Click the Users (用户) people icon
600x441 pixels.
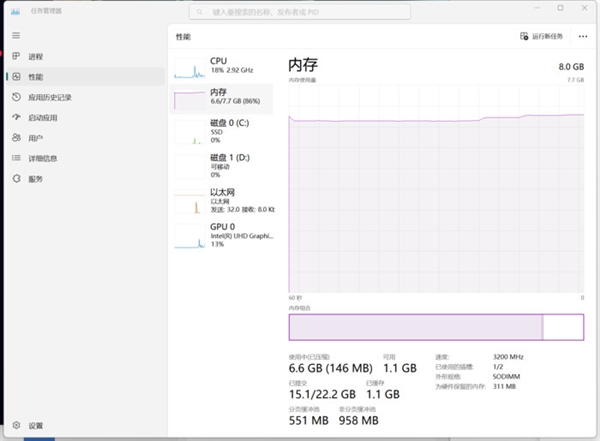click(16, 137)
